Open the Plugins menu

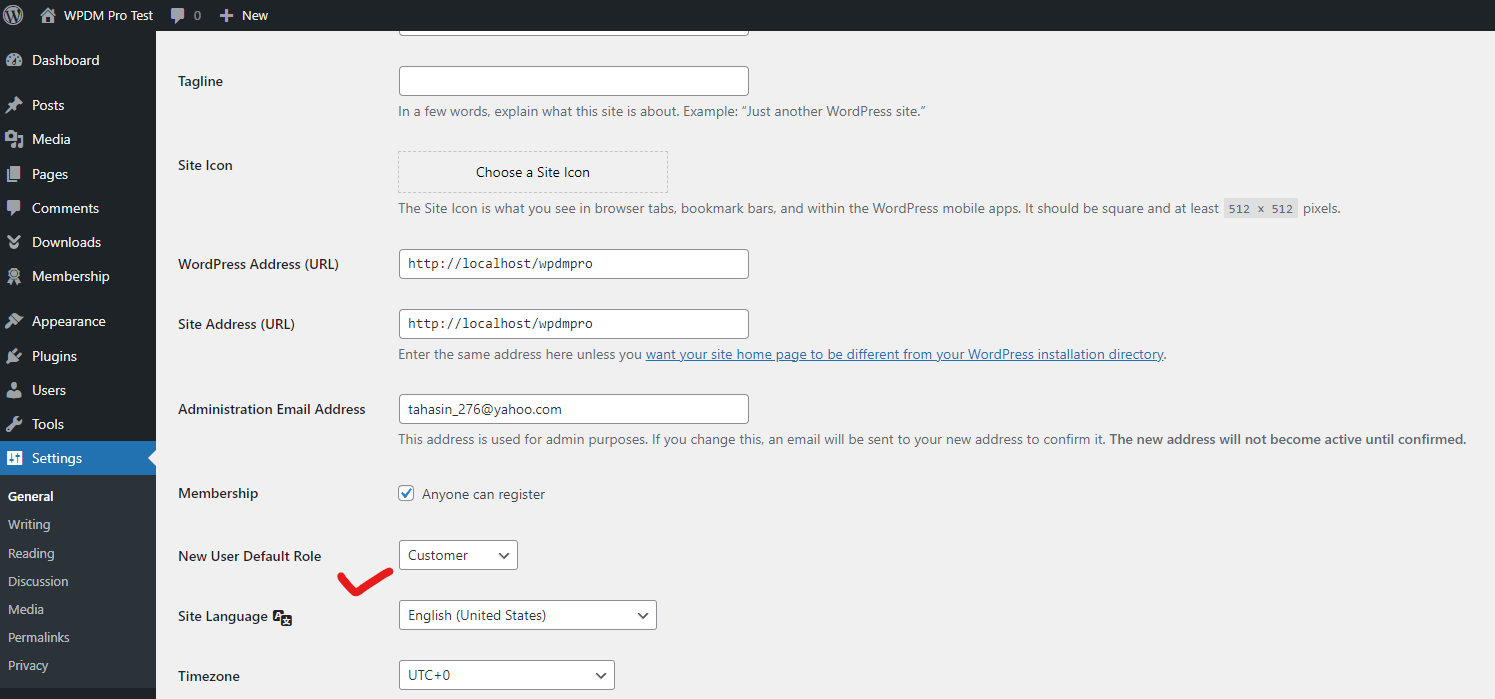click(78, 356)
